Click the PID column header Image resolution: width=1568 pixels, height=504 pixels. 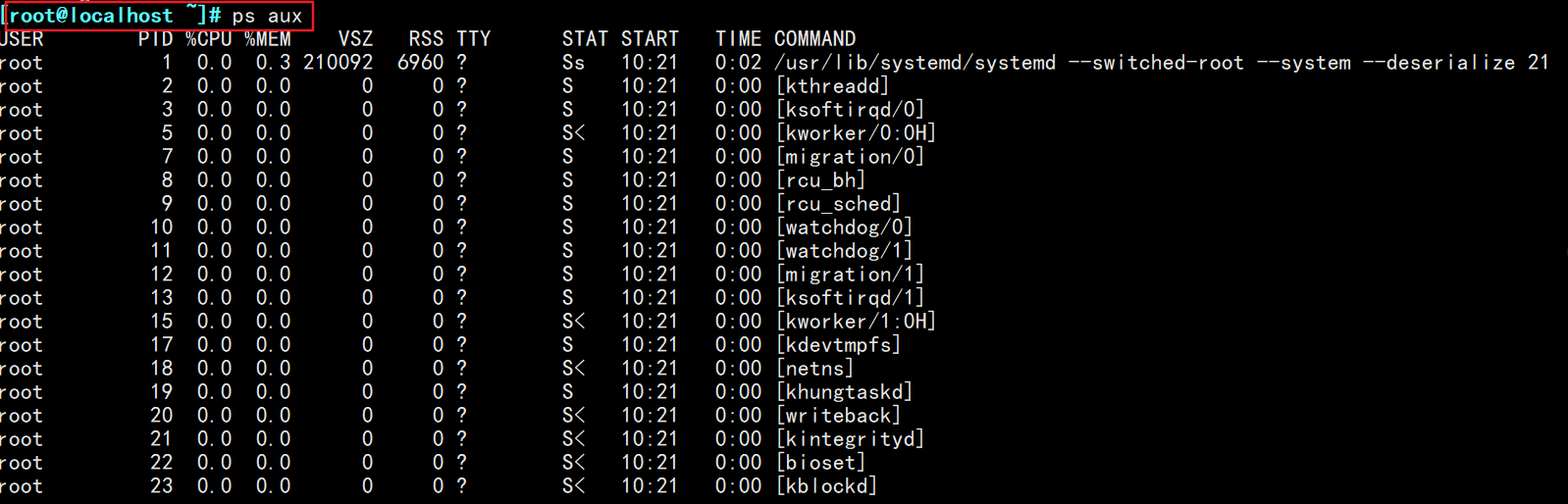point(155,39)
